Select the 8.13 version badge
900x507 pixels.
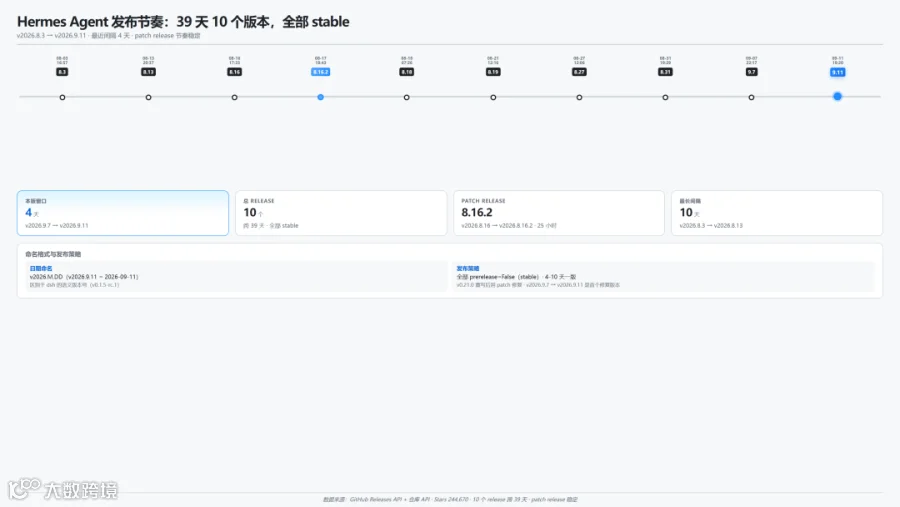pyautogui.click(x=148, y=72)
